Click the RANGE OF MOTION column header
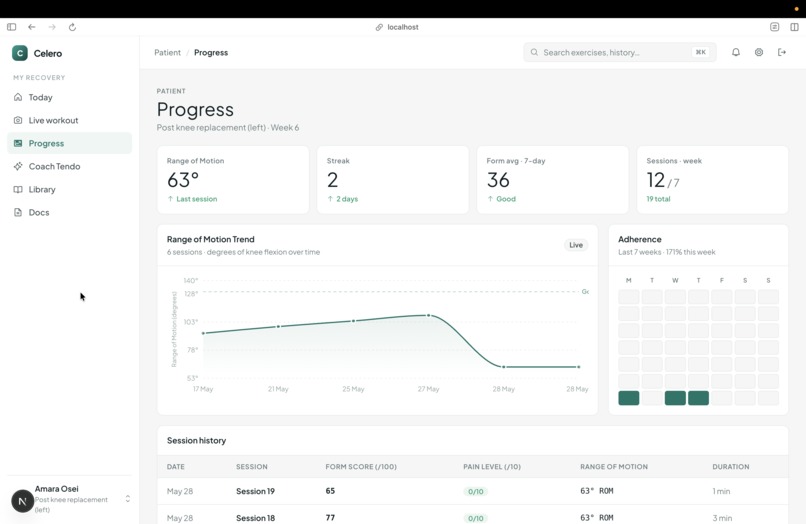806x524 pixels. (x=614, y=466)
